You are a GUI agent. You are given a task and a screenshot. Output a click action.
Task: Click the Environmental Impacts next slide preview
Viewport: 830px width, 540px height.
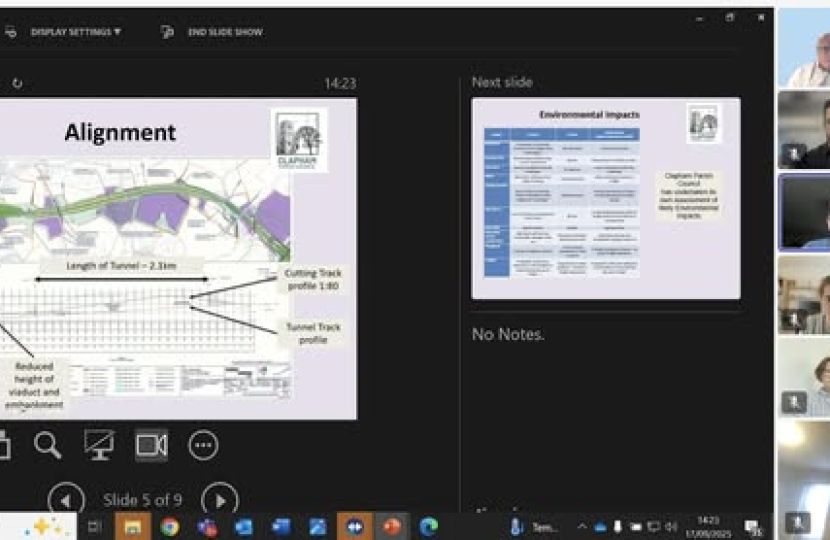click(x=605, y=198)
